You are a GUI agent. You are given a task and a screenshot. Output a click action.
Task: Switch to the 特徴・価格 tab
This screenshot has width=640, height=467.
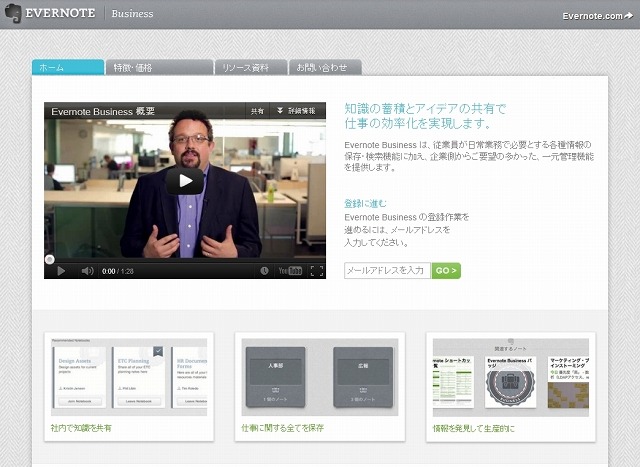click(160, 67)
